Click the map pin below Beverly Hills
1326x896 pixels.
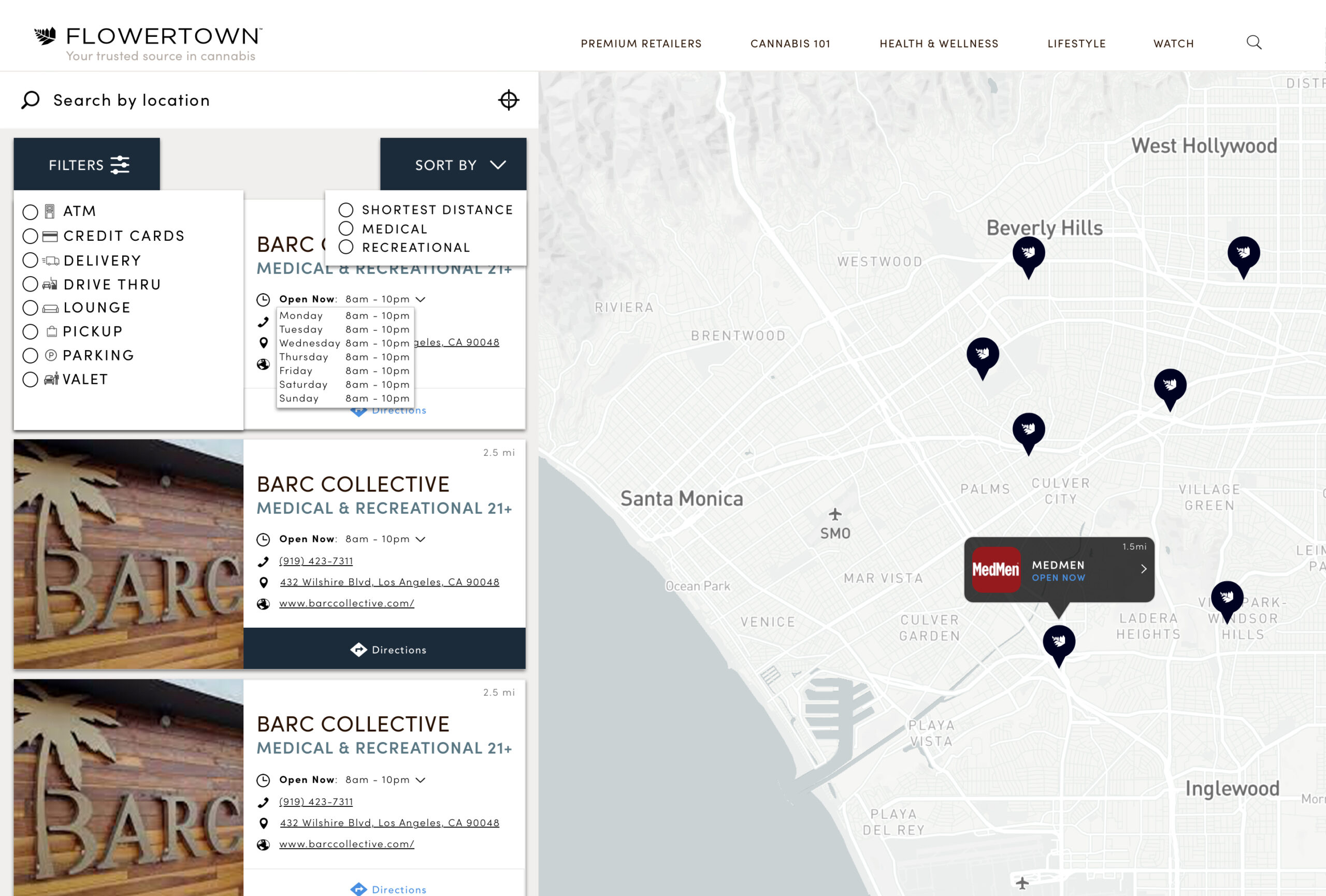click(1028, 254)
